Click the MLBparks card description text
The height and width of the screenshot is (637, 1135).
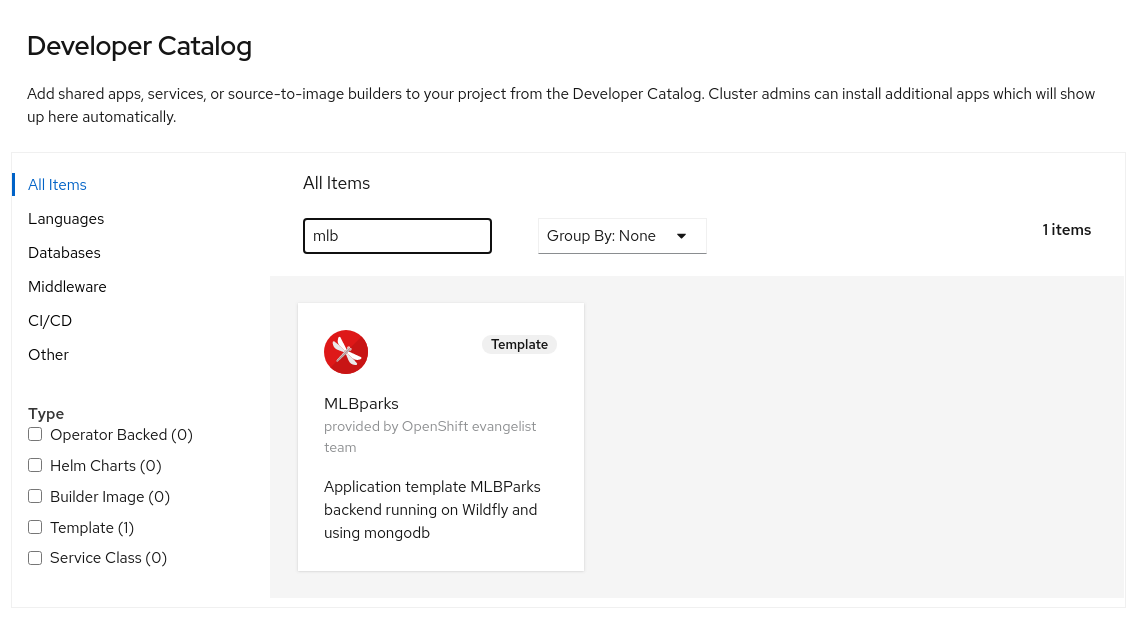432,509
